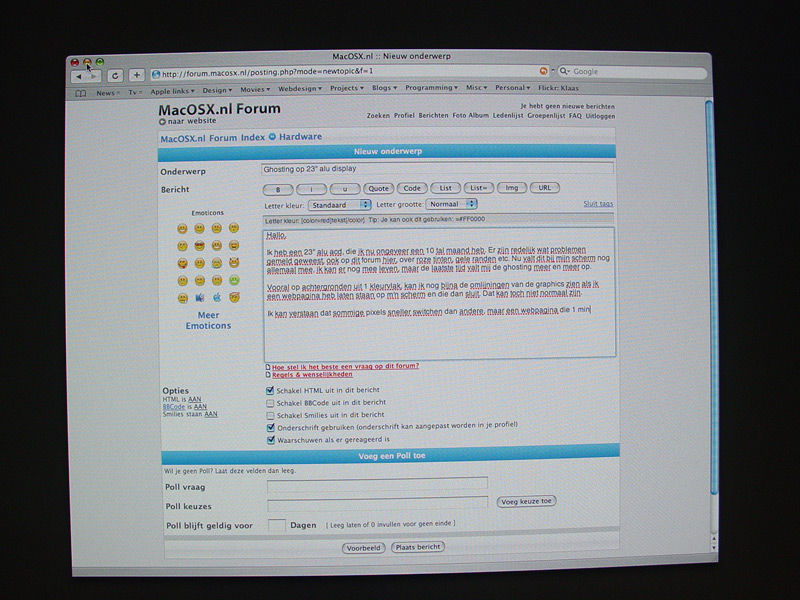Screen dimensions: 800x600
Task: Click the browser back arrow button
Action: tap(78, 76)
